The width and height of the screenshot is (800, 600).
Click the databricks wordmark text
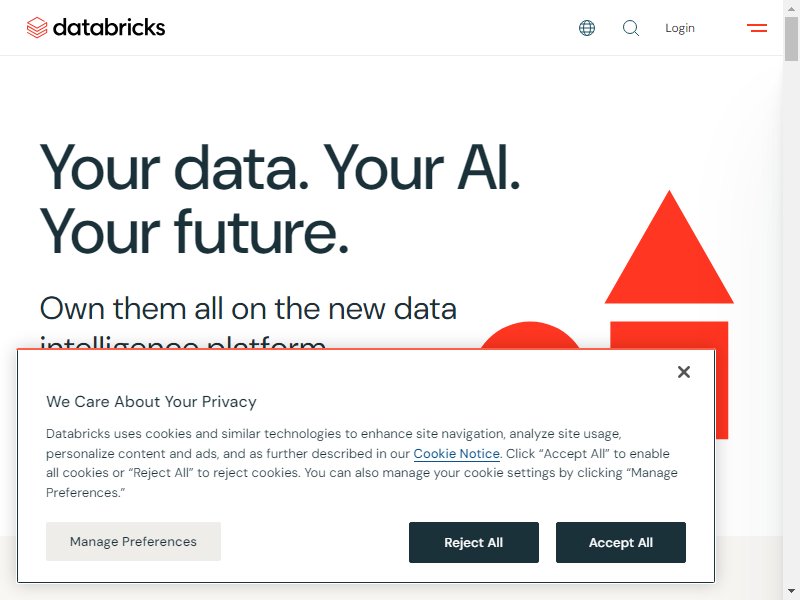point(109,28)
